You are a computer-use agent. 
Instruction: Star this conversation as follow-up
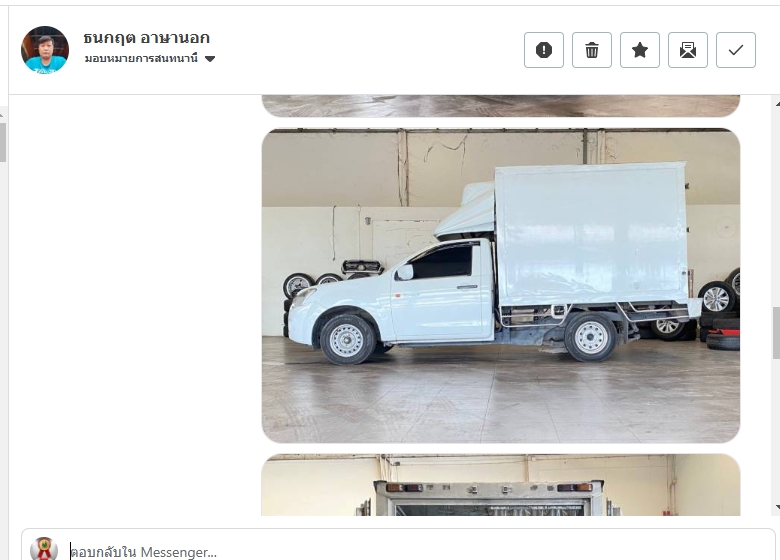[640, 50]
